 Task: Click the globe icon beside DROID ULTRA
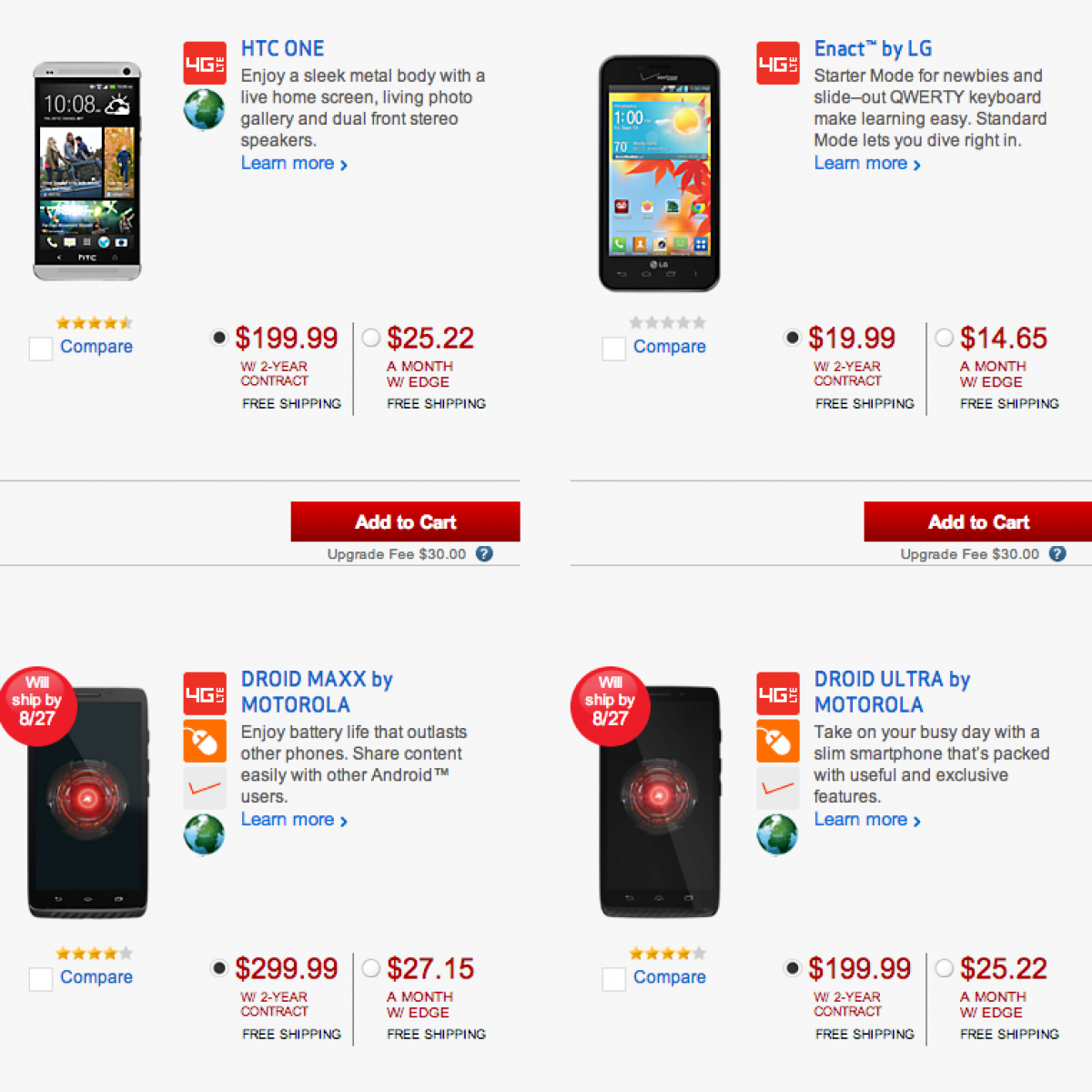(x=777, y=834)
